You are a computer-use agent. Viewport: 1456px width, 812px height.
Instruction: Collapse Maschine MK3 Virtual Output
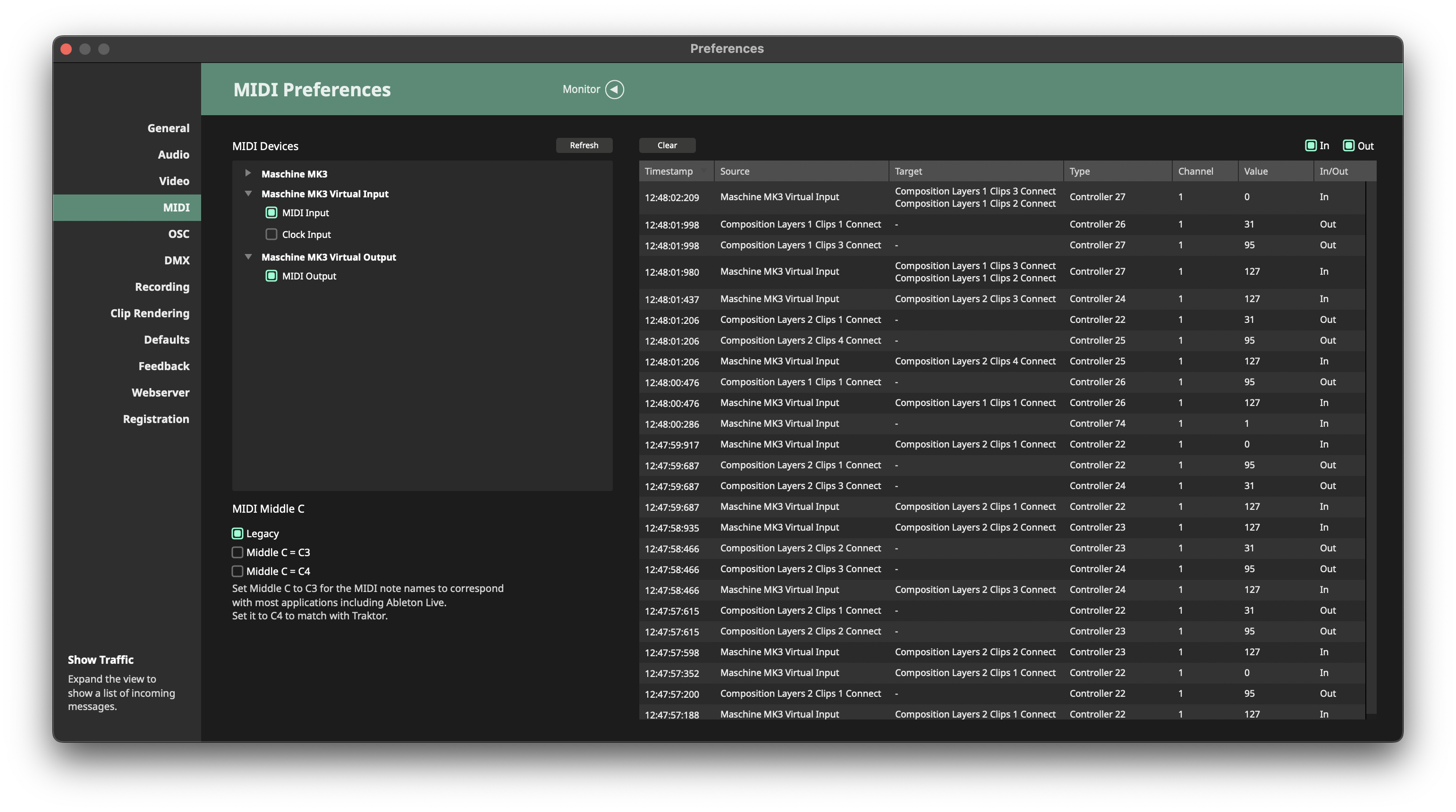click(247, 256)
